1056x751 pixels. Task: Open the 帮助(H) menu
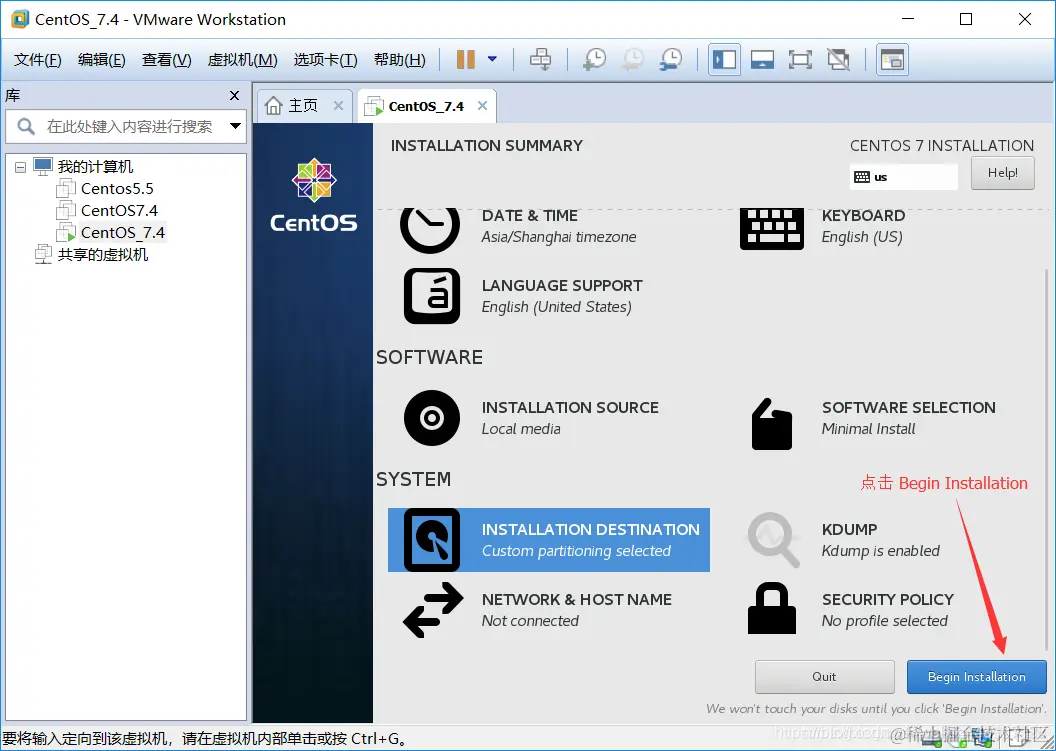(x=399, y=60)
